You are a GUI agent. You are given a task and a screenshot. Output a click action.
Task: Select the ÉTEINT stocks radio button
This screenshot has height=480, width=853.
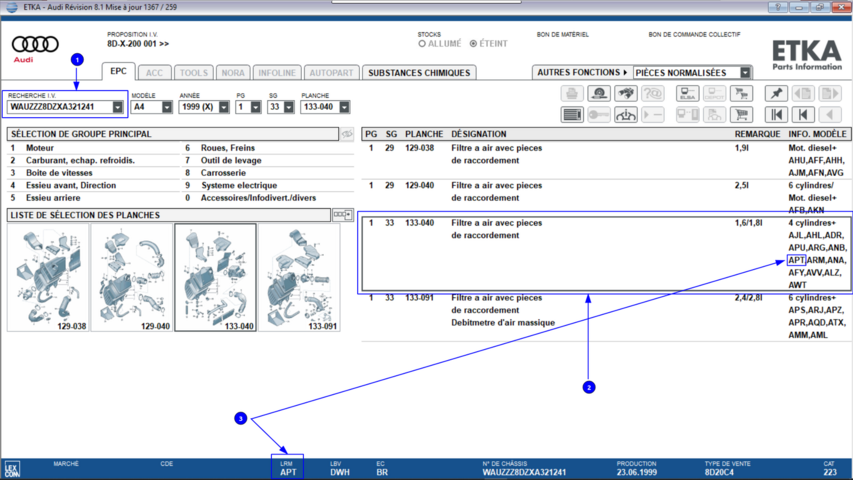click(x=473, y=44)
